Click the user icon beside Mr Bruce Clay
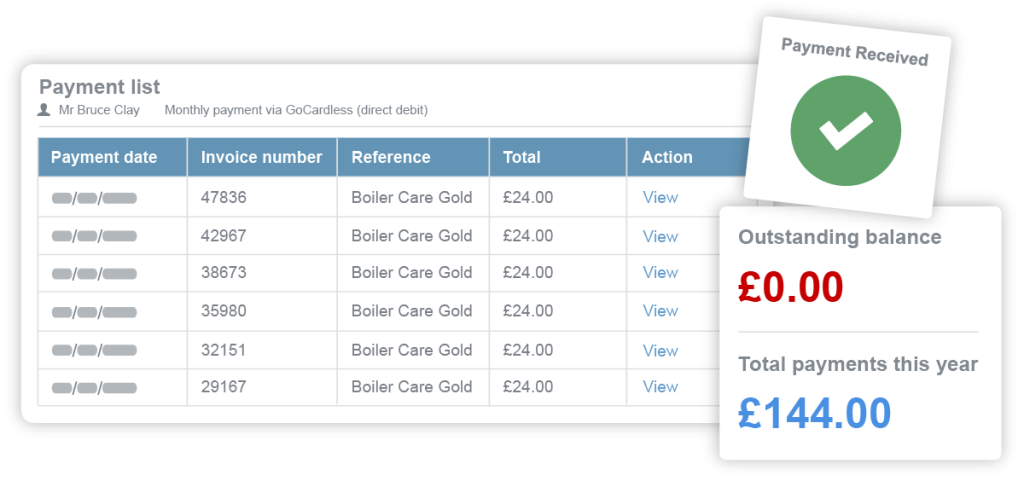Image resolution: width=1024 pixels, height=481 pixels. coord(44,110)
